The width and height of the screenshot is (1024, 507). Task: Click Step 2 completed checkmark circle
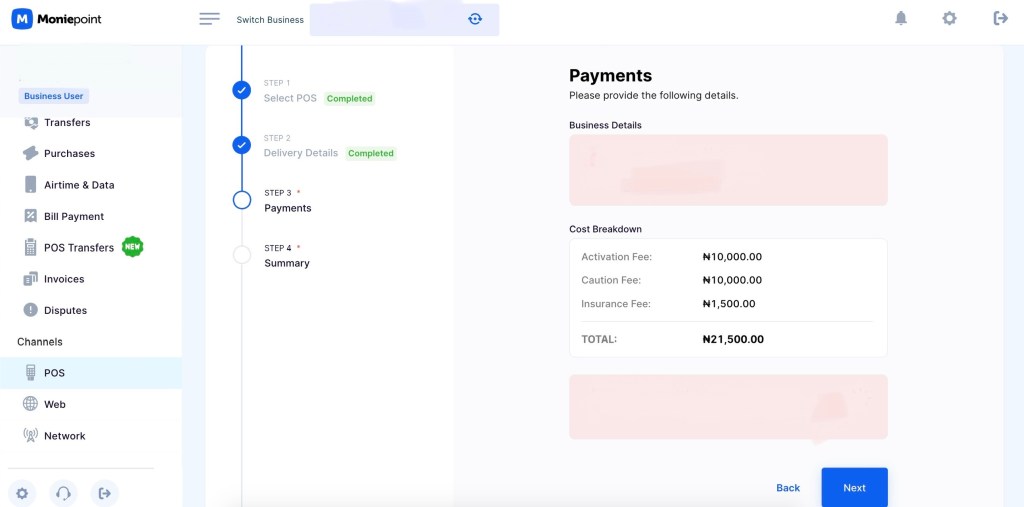click(242, 145)
